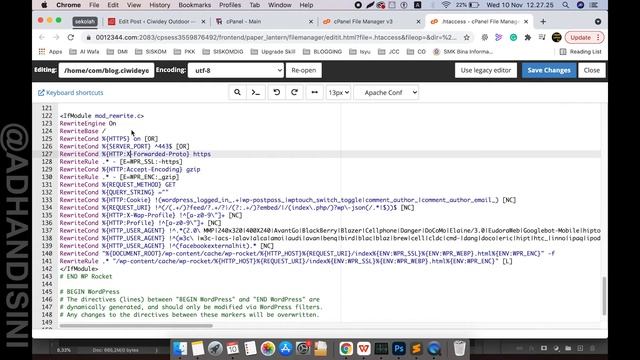Click the RewriteBase / line 124
Screen dimensions: 640x360
click(x=82, y=131)
